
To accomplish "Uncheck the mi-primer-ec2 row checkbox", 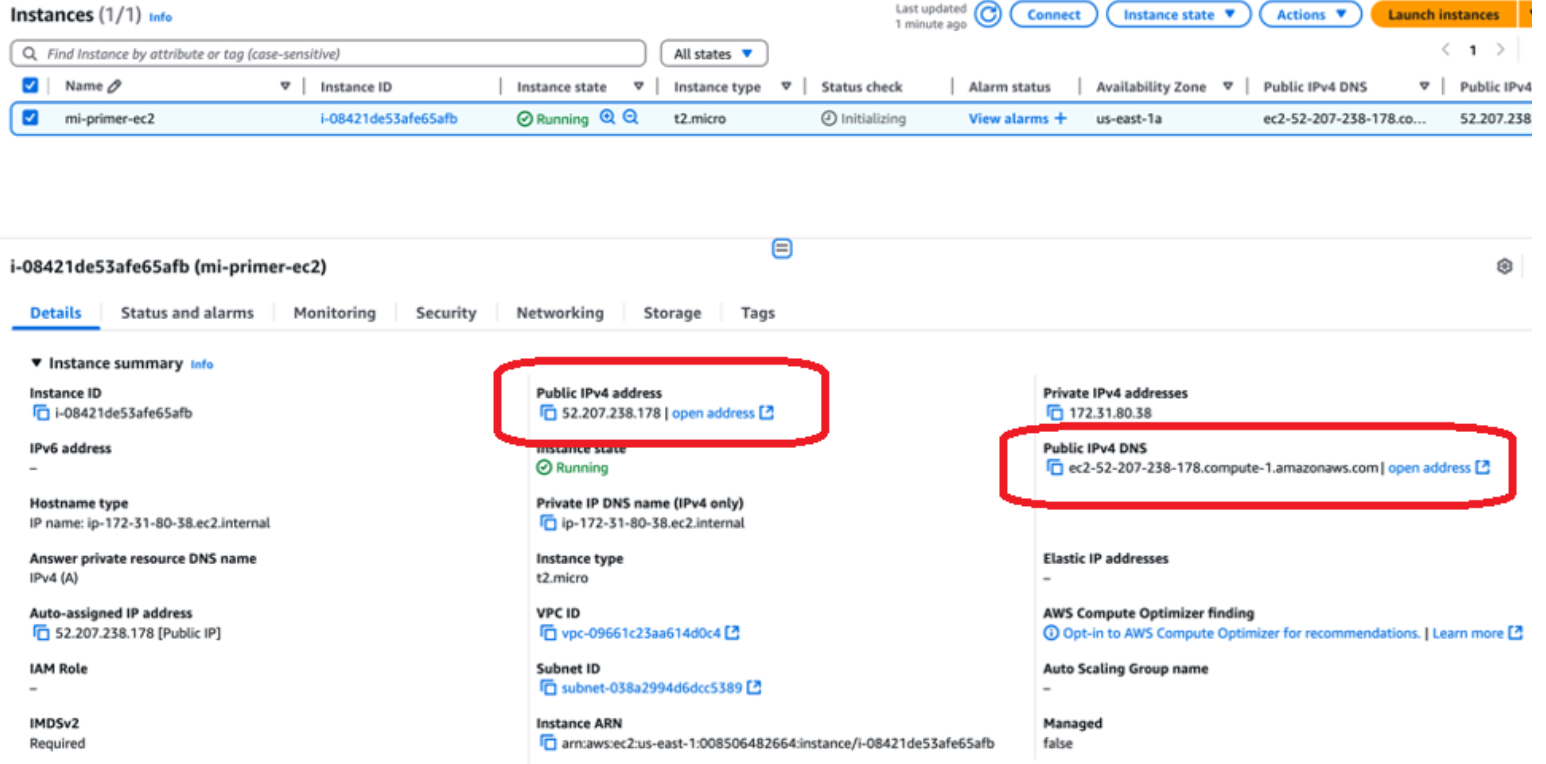I will coord(30,118).
